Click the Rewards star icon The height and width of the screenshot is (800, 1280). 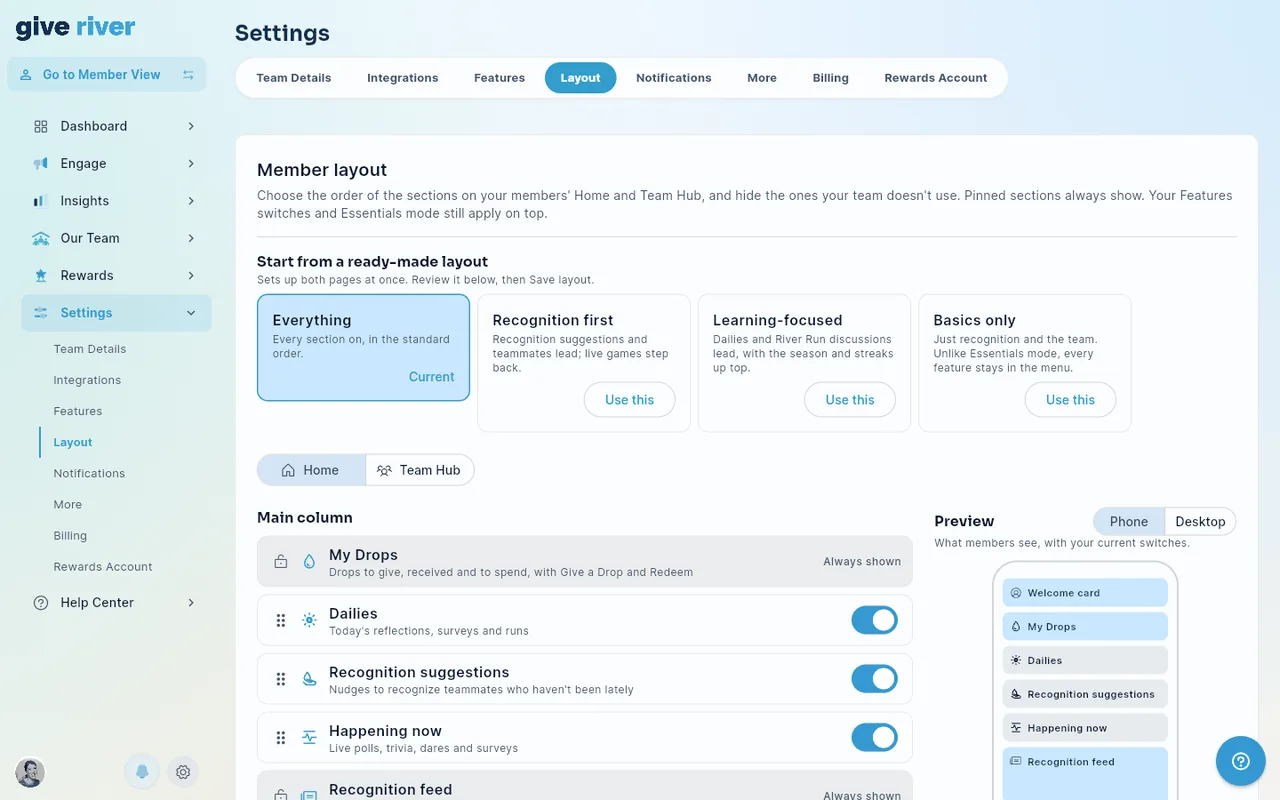[41, 276]
